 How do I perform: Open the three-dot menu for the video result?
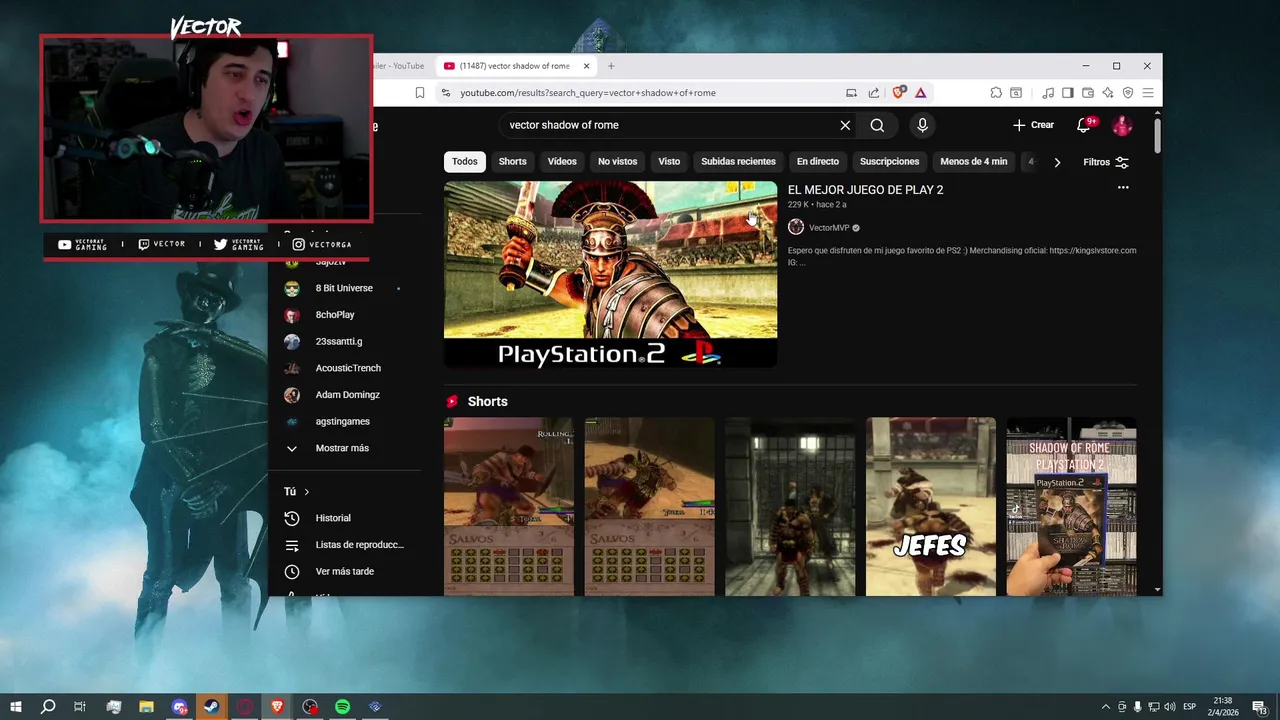click(1123, 188)
